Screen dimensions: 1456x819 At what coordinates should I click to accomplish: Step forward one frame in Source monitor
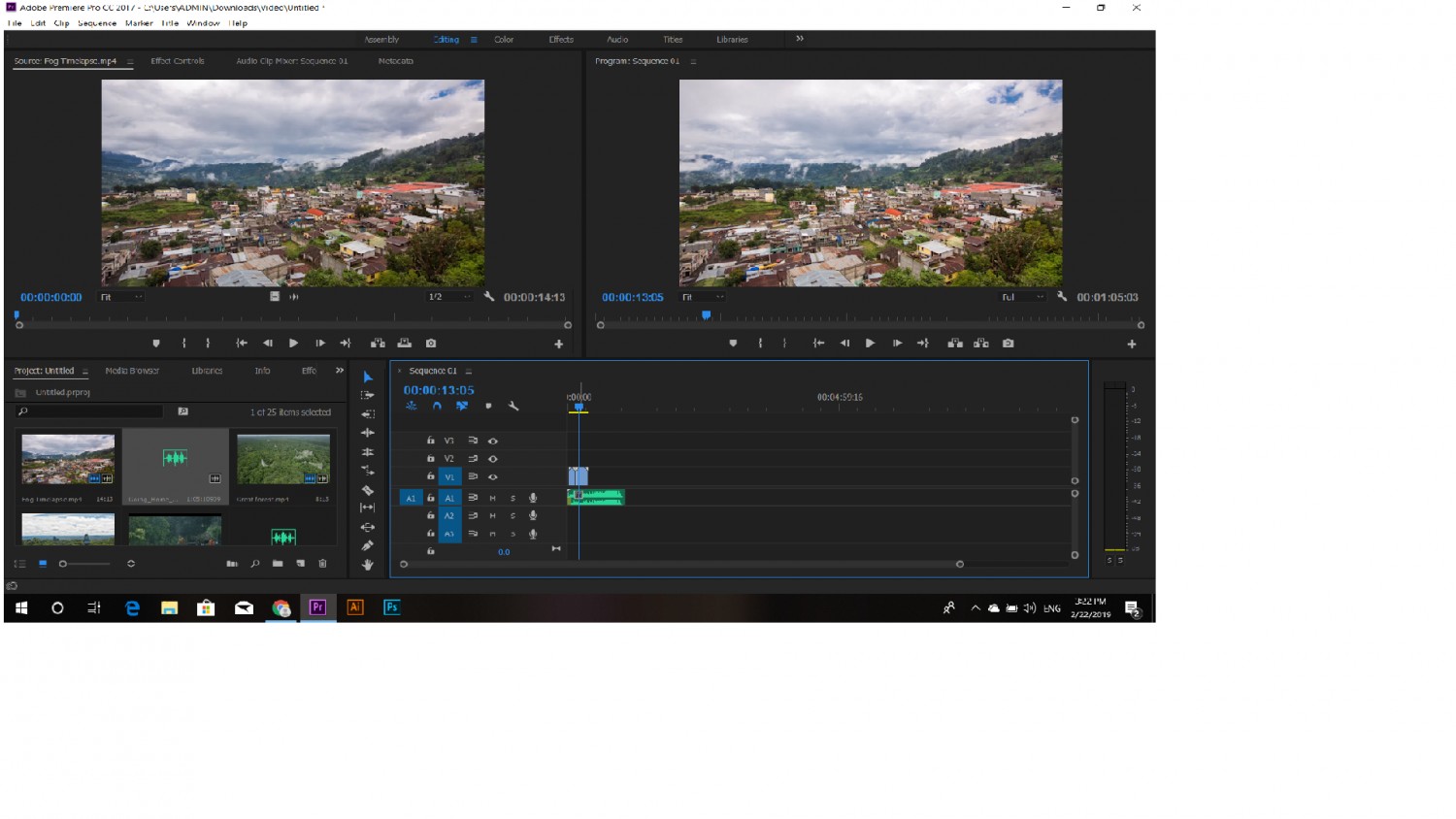coord(320,344)
